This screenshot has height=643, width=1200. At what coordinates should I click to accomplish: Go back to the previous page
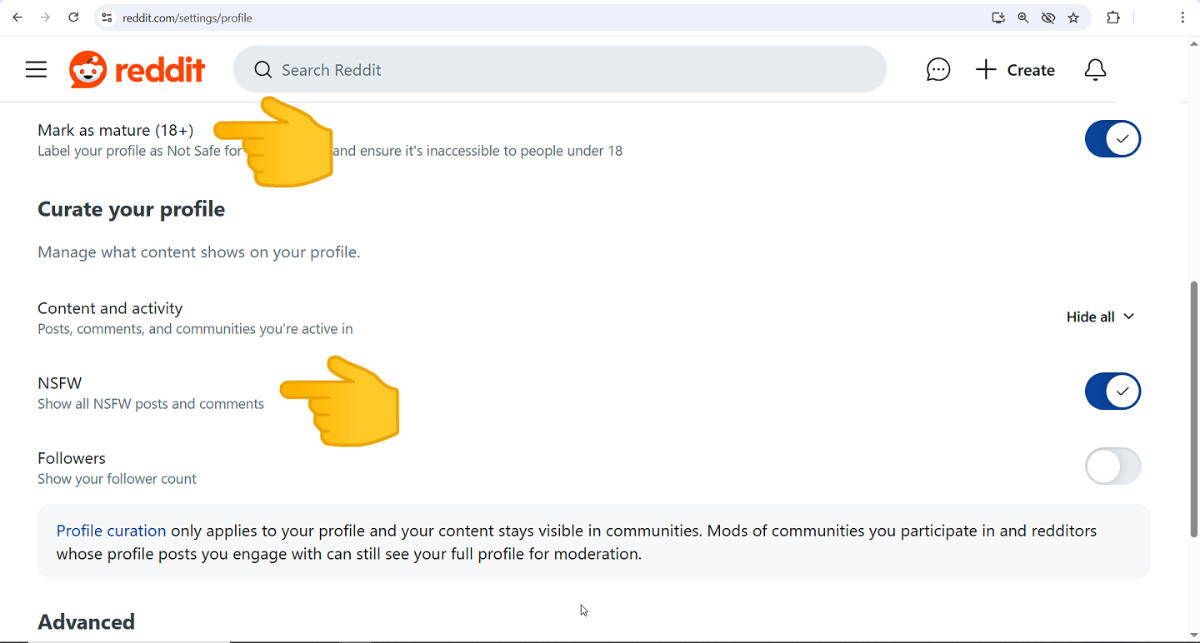point(17,18)
